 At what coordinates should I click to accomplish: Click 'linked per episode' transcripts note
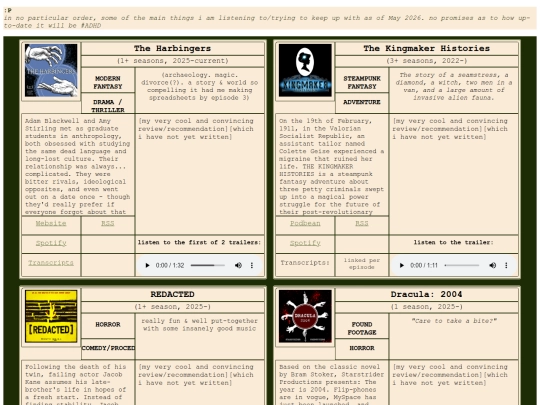pos(362,264)
